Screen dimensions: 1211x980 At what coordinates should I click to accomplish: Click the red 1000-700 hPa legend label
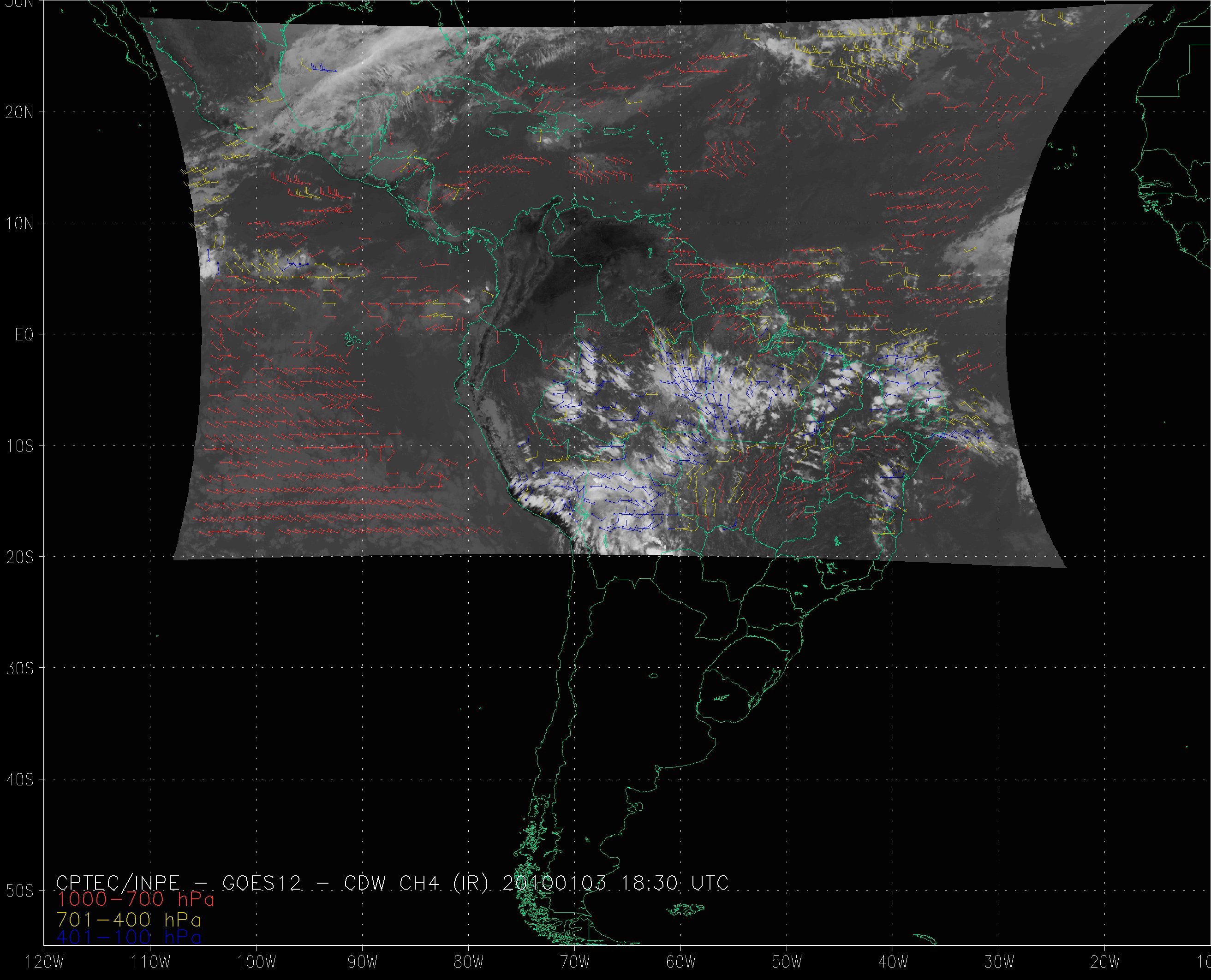point(136,899)
